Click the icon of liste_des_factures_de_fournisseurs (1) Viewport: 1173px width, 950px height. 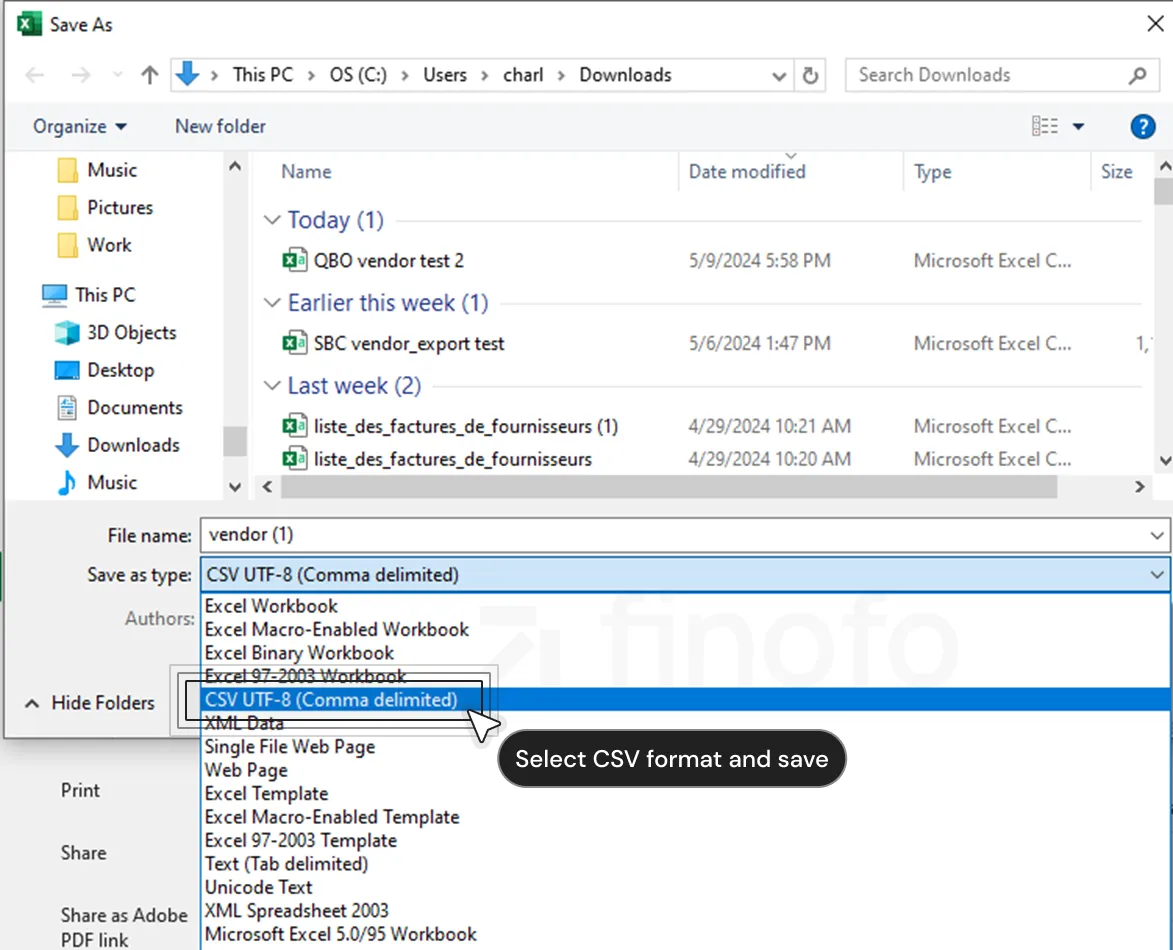click(294, 426)
